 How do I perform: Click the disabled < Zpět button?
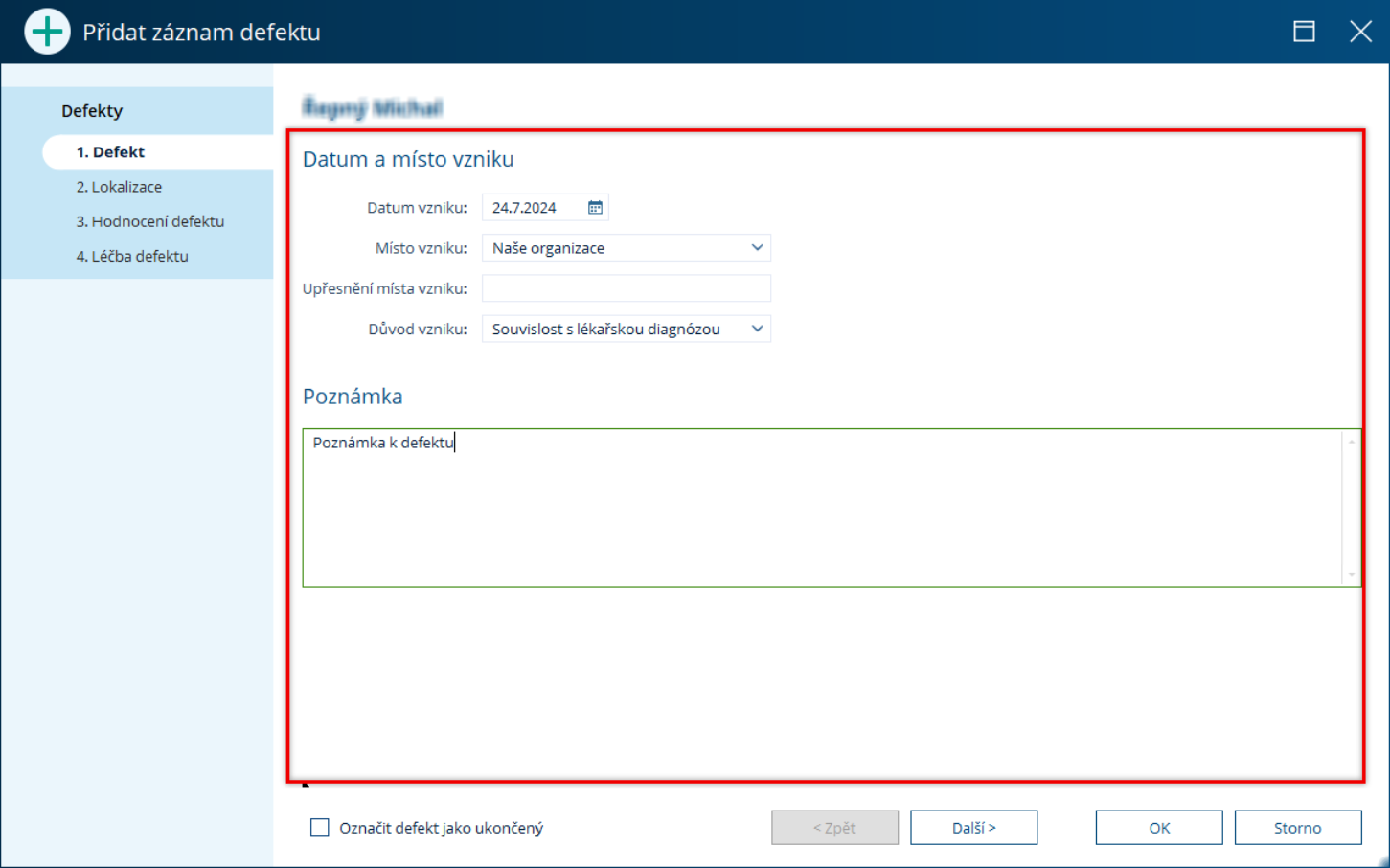click(x=834, y=828)
